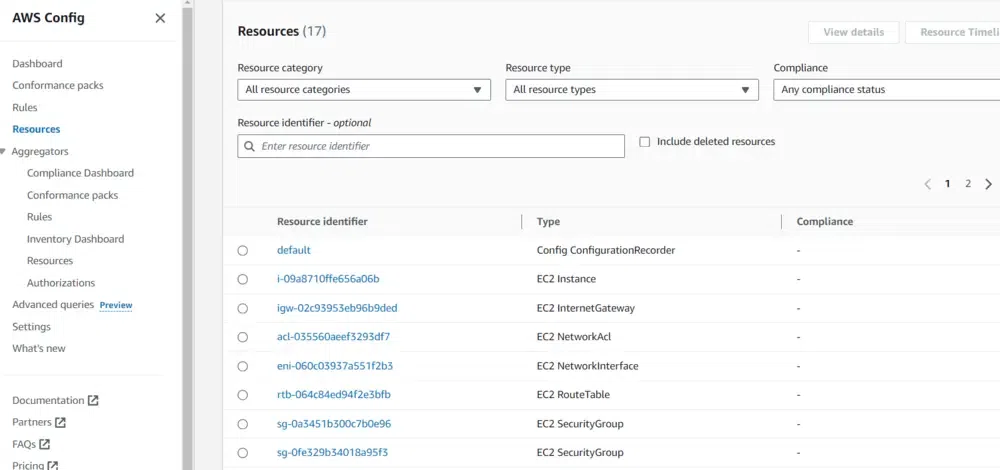Click EC2 RouteTable type cell

click(573, 395)
